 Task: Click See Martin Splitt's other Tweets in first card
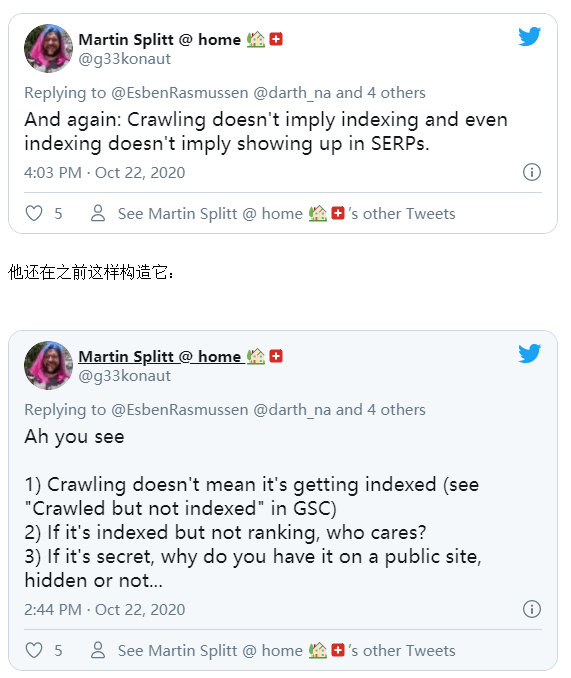pos(287,214)
